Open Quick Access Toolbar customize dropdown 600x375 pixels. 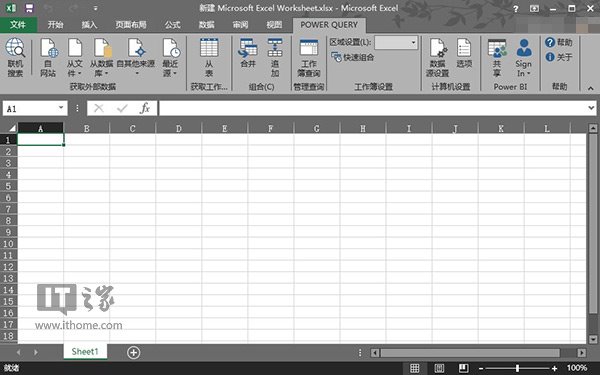[96, 8]
